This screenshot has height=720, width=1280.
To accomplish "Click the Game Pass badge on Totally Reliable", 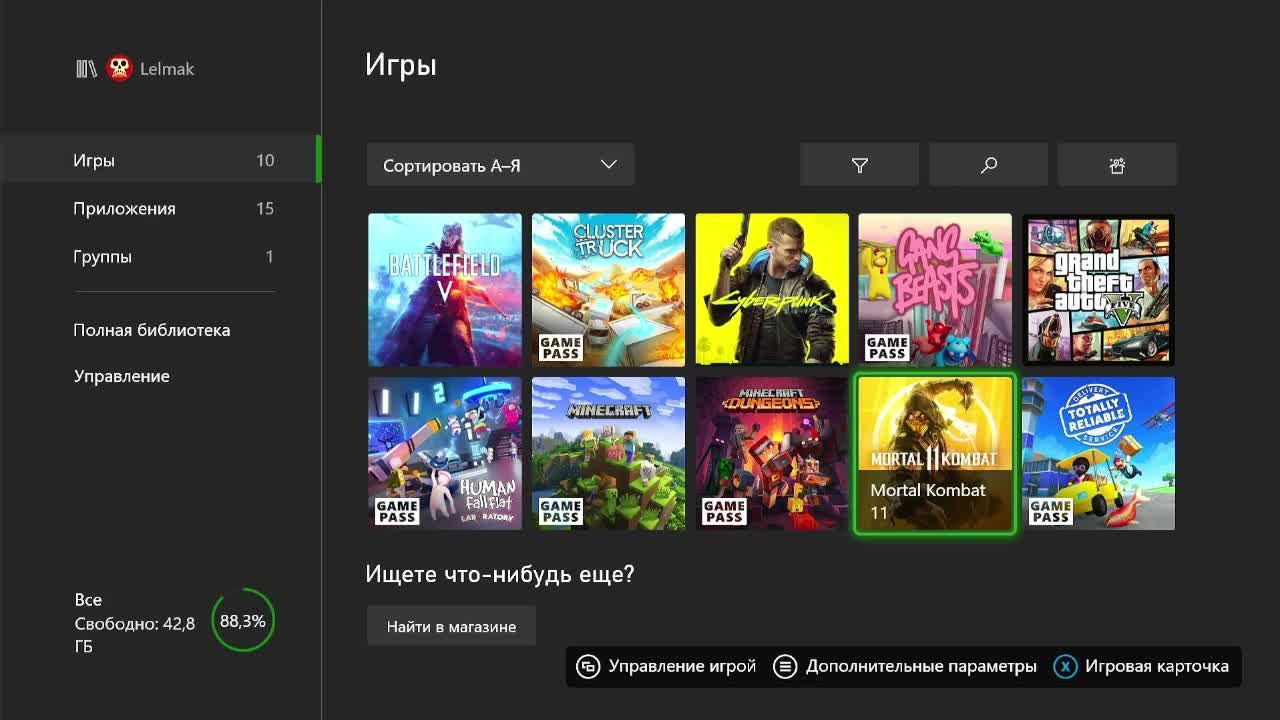I will tap(1050, 512).
